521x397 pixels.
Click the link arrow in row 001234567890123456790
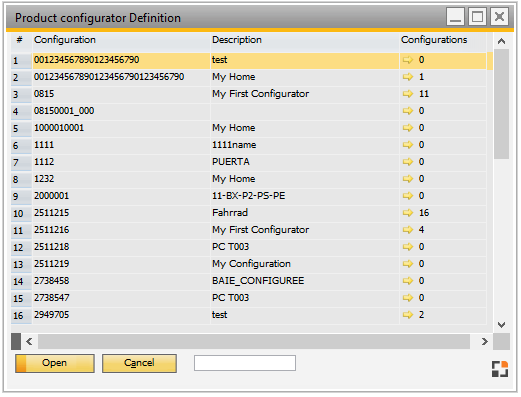[407, 60]
